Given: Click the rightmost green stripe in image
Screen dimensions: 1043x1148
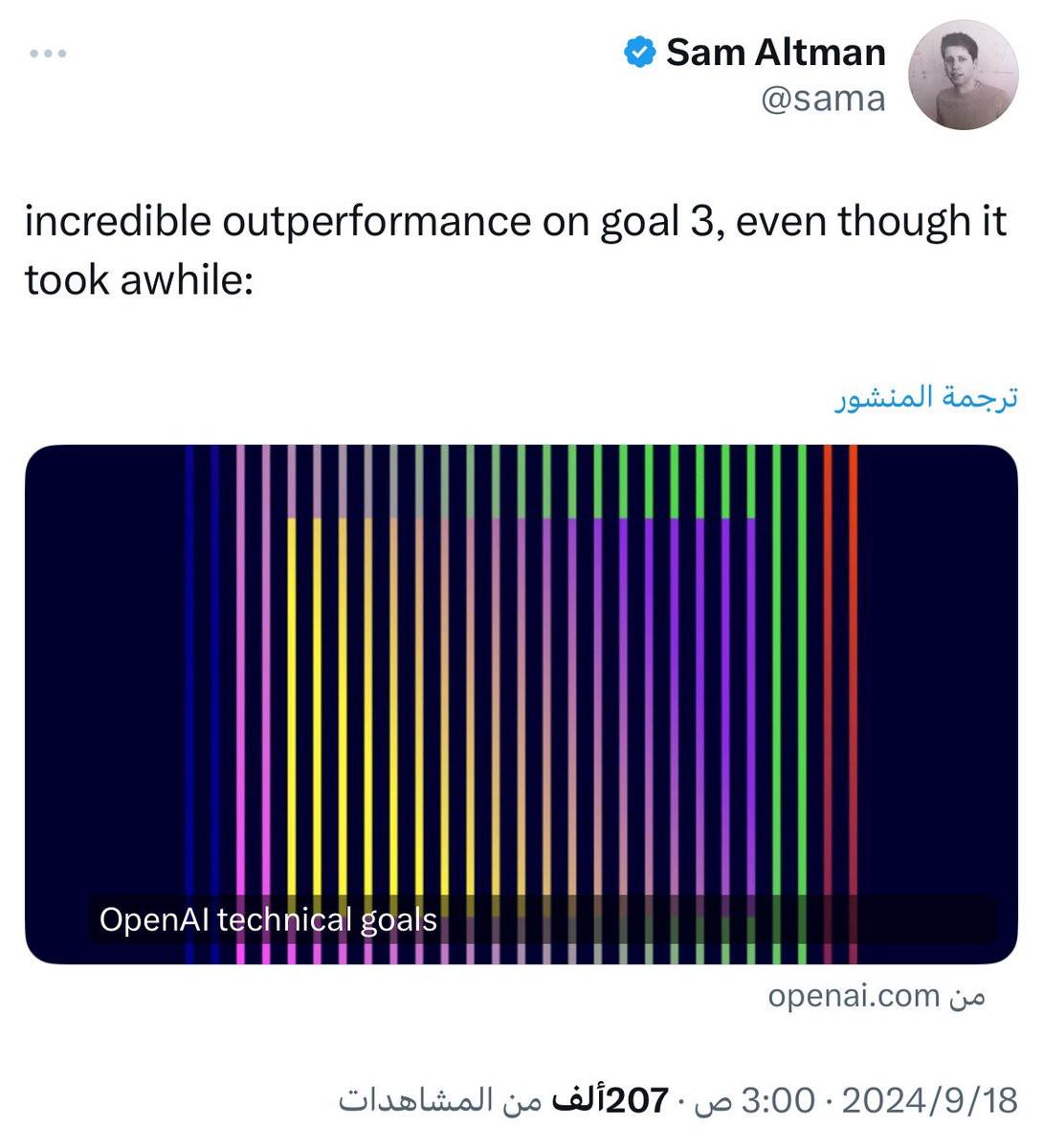Looking at the screenshot, I should pyautogui.click(x=802, y=670).
